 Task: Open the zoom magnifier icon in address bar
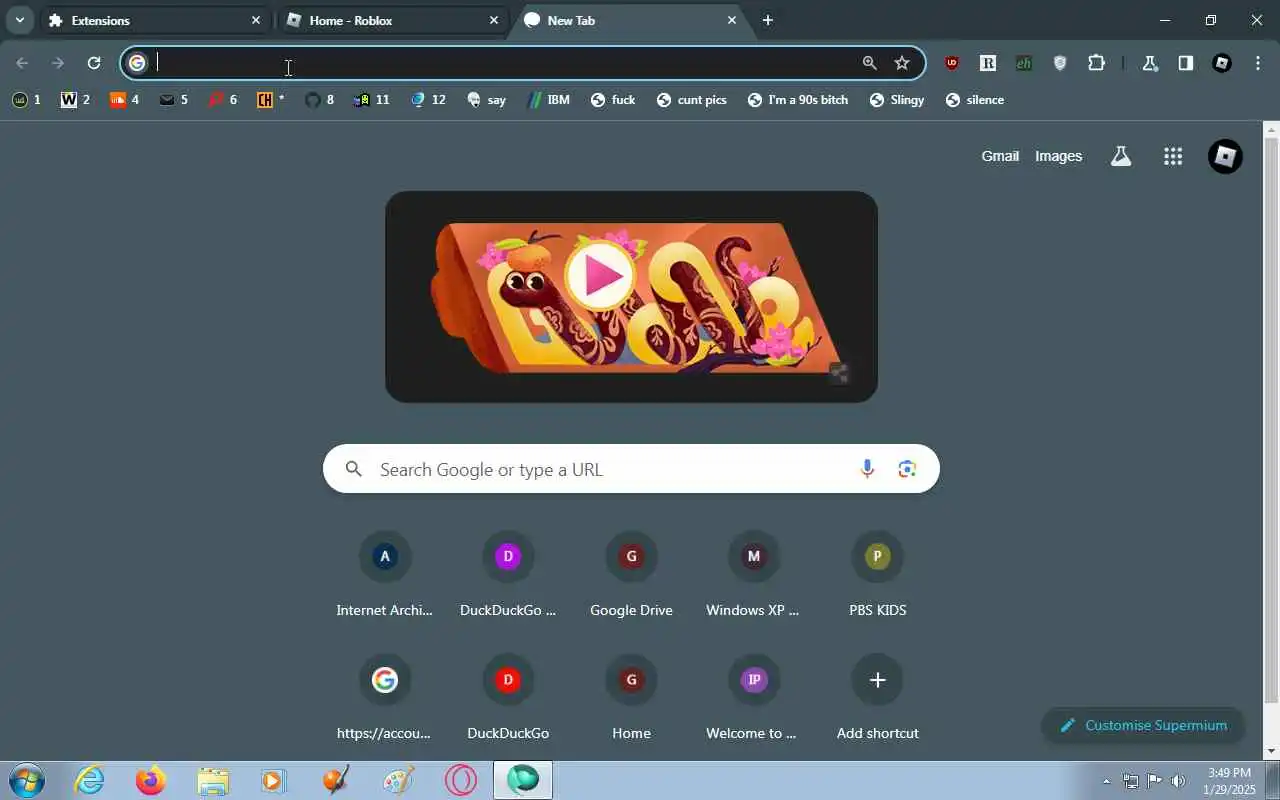[x=870, y=63]
